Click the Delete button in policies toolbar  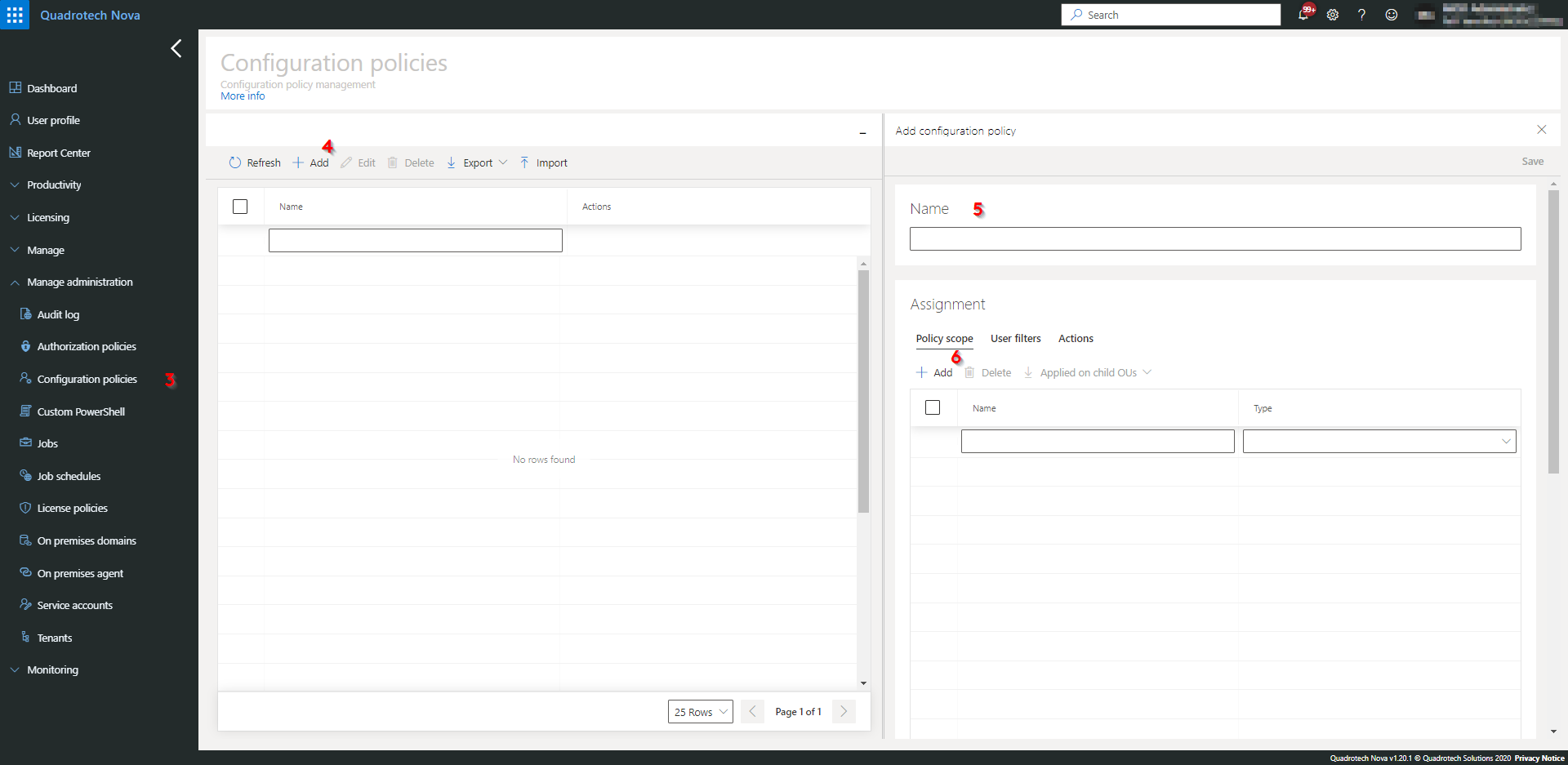[x=410, y=162]
